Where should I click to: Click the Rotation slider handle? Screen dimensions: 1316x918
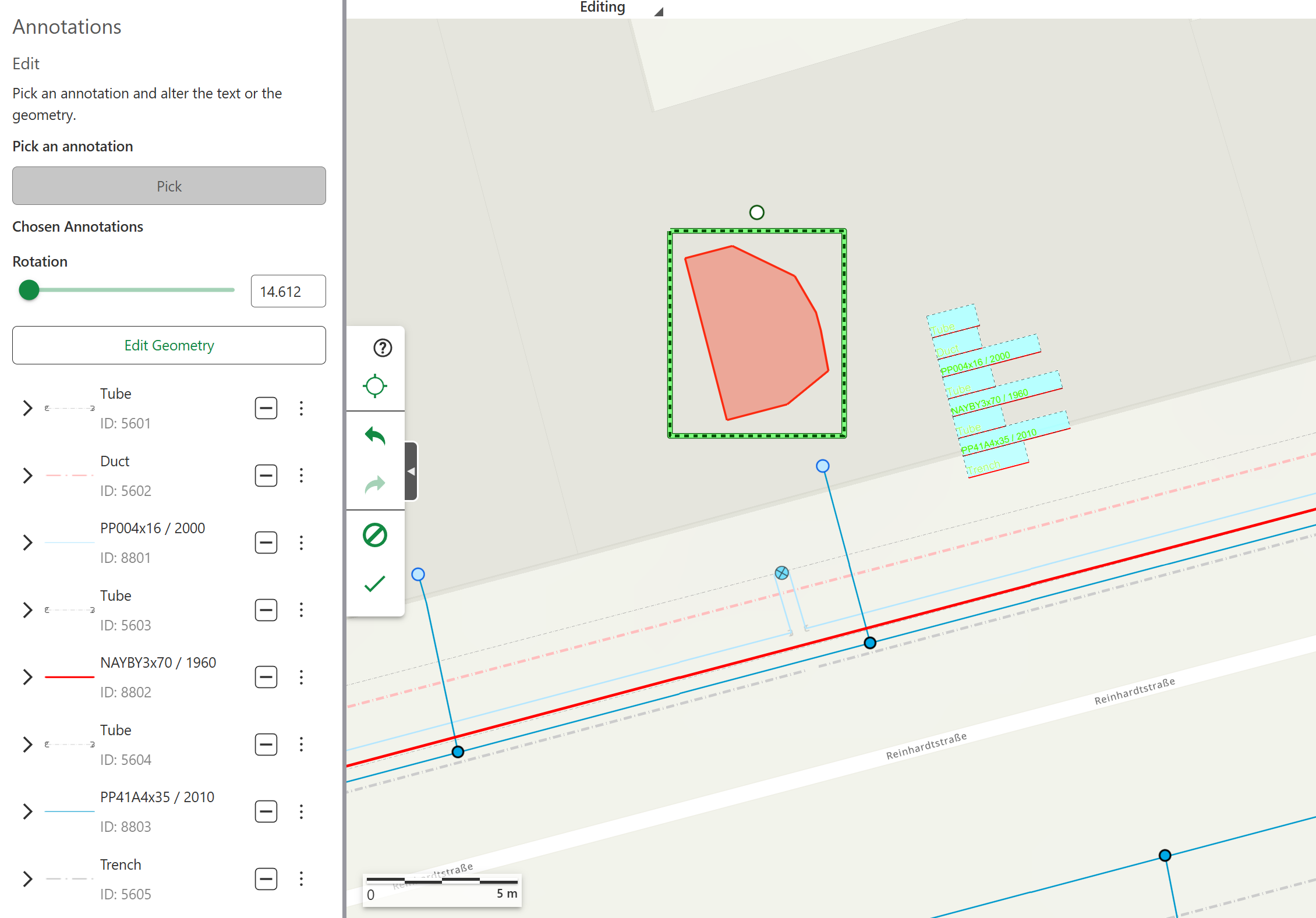point(29,289)
